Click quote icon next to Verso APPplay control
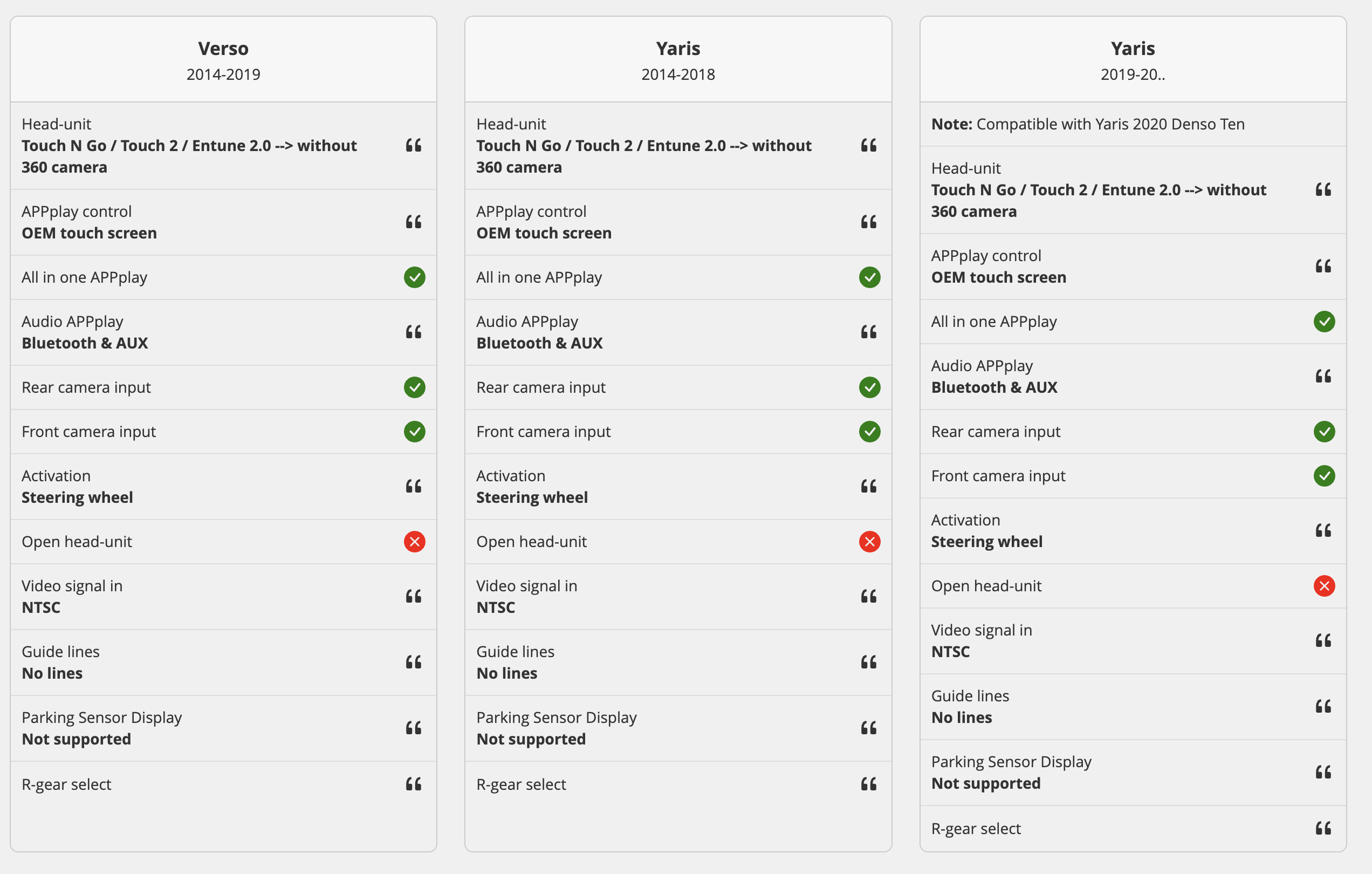Screen dimensions: 1372x874 [x=414, y=222]
